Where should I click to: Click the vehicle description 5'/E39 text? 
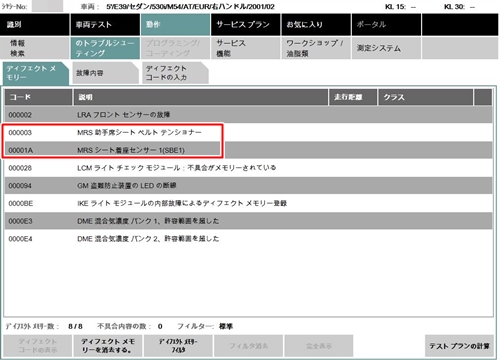tap(190, 6)
